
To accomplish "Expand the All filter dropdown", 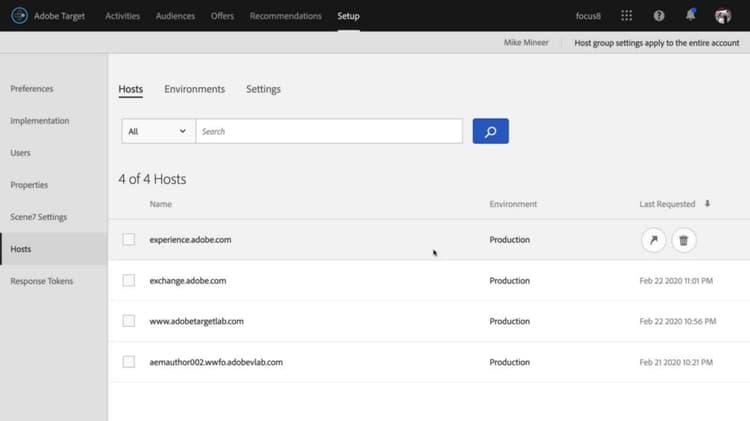I will pyautogui.click(x=158, y=131).
